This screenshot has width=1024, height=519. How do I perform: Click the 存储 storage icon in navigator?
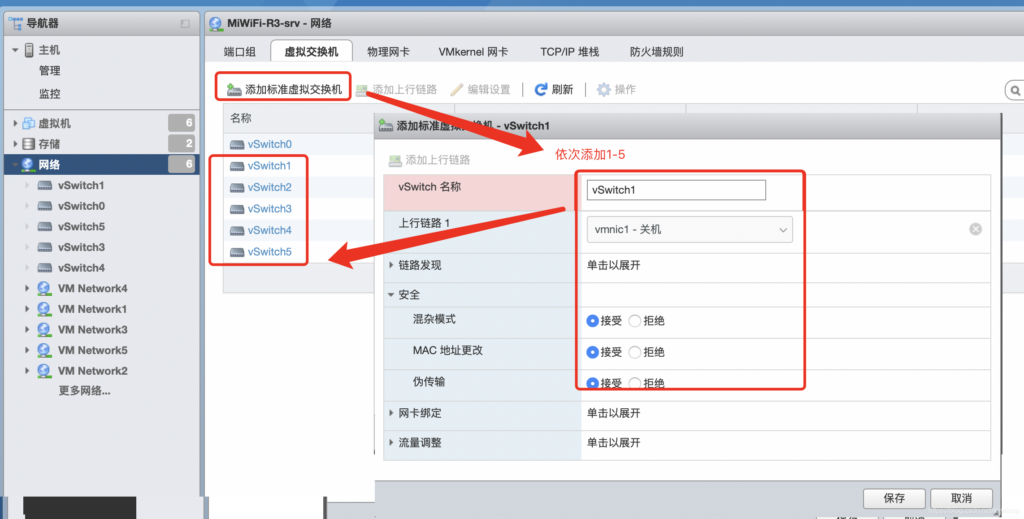28,144
